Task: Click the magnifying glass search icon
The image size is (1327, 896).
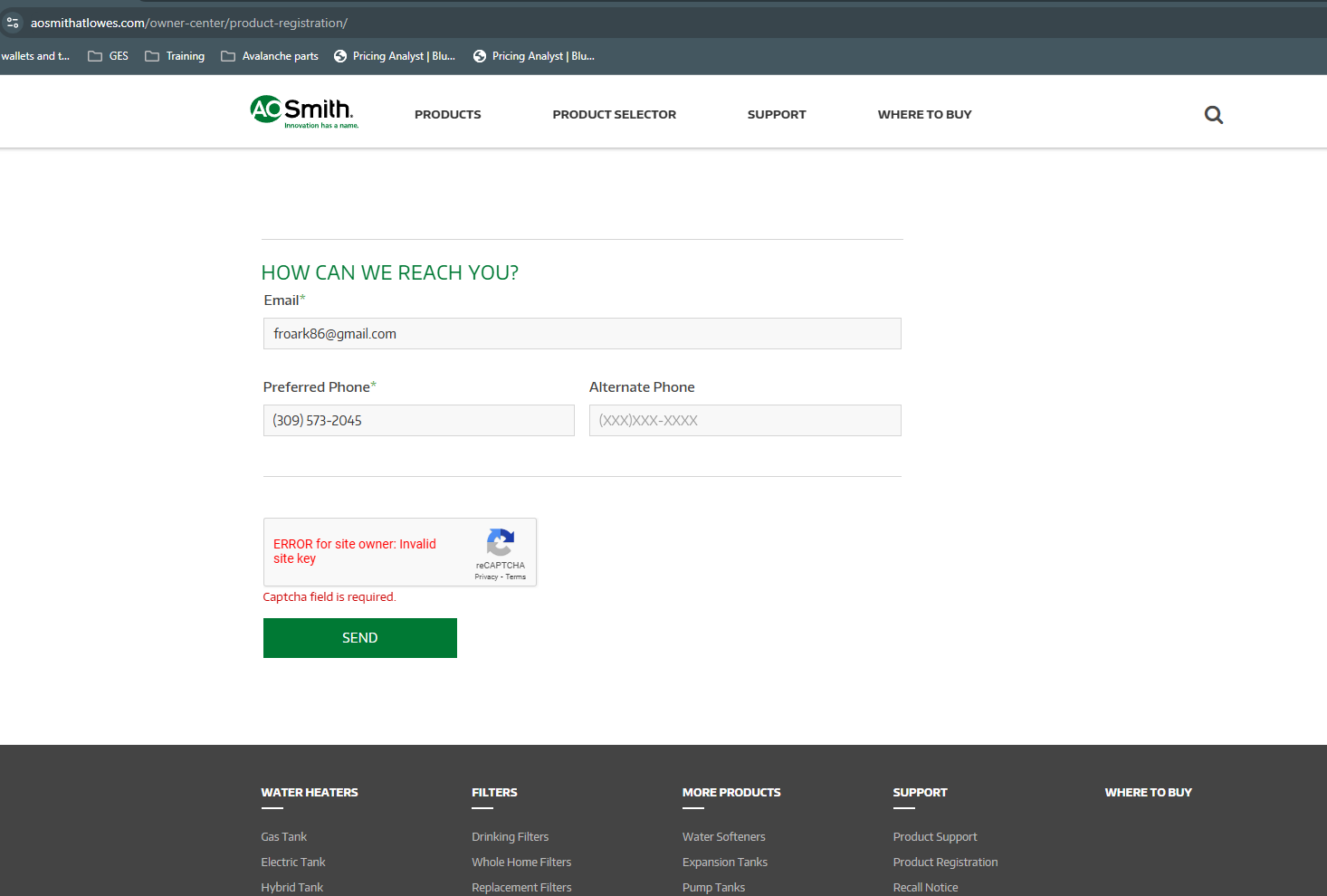Action: [1213, 115]
